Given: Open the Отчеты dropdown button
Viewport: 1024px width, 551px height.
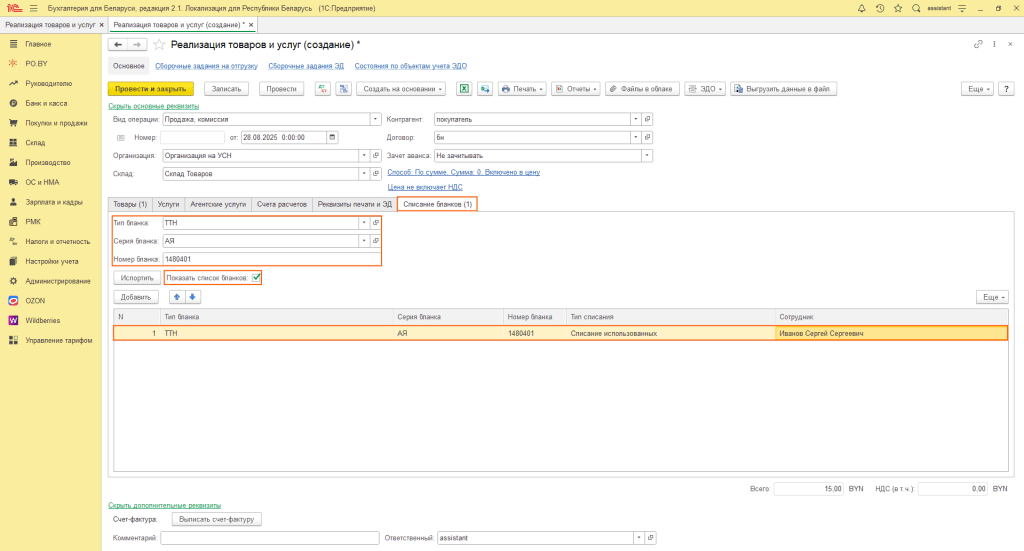Looking at the screenshot, I should coord(575,89).
